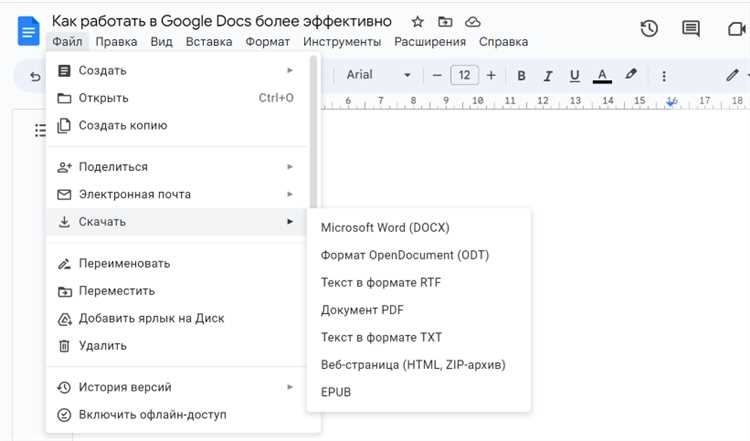Viewport: 750px width, 441px height.
Task: Select the Скачать menu entry
Action: coord(176,222)
